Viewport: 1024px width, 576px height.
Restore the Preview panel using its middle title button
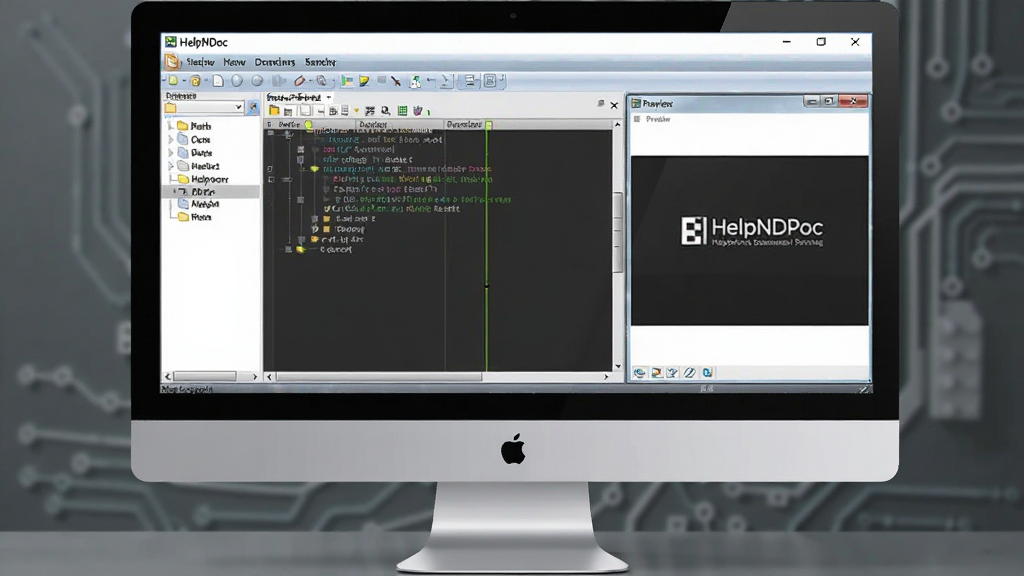(x=829, y=101)
